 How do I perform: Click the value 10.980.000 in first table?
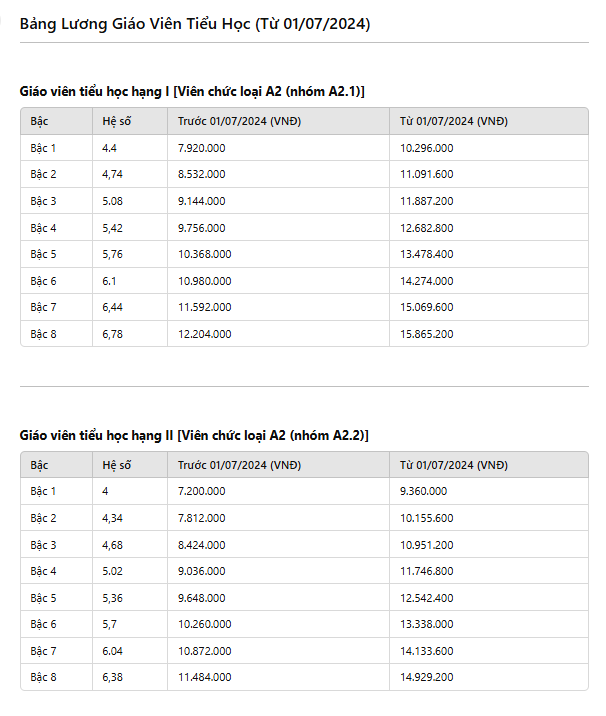(278, 281)
